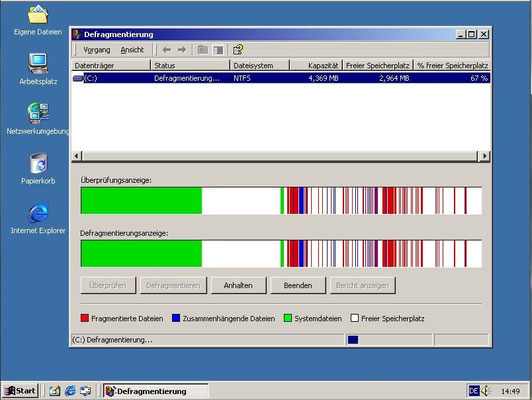Select the (C:) volume row
The image size is (532, 400).
point(281,78)
